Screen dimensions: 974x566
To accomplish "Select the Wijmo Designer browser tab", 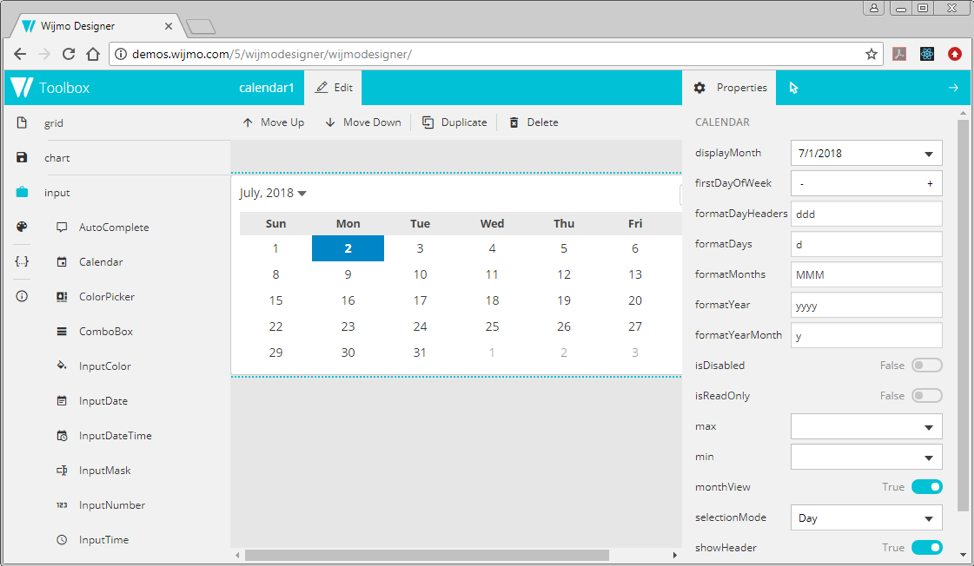I will click(99, 26).
